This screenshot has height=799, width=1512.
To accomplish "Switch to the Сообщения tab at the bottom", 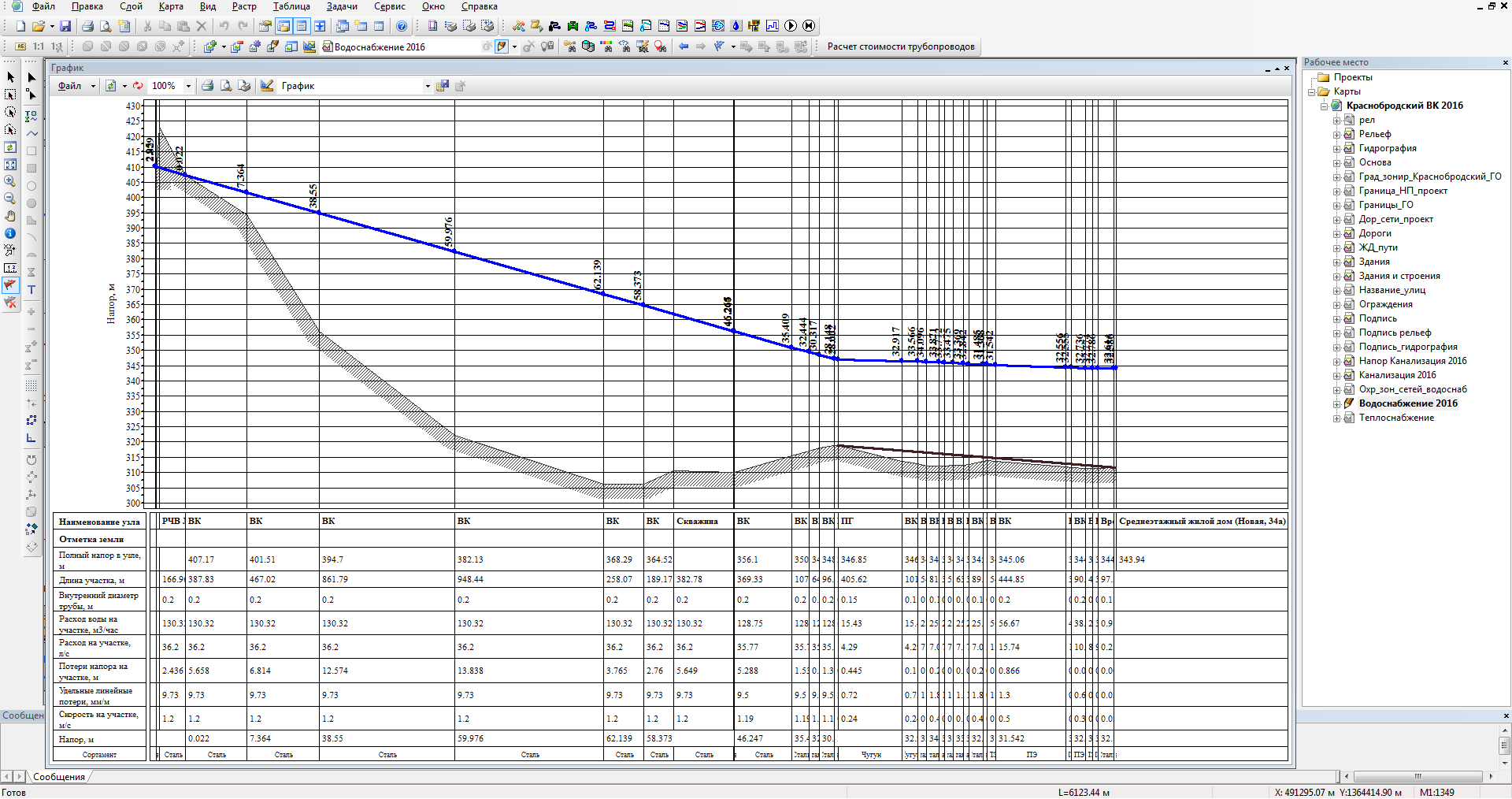I will coord(59,777).
